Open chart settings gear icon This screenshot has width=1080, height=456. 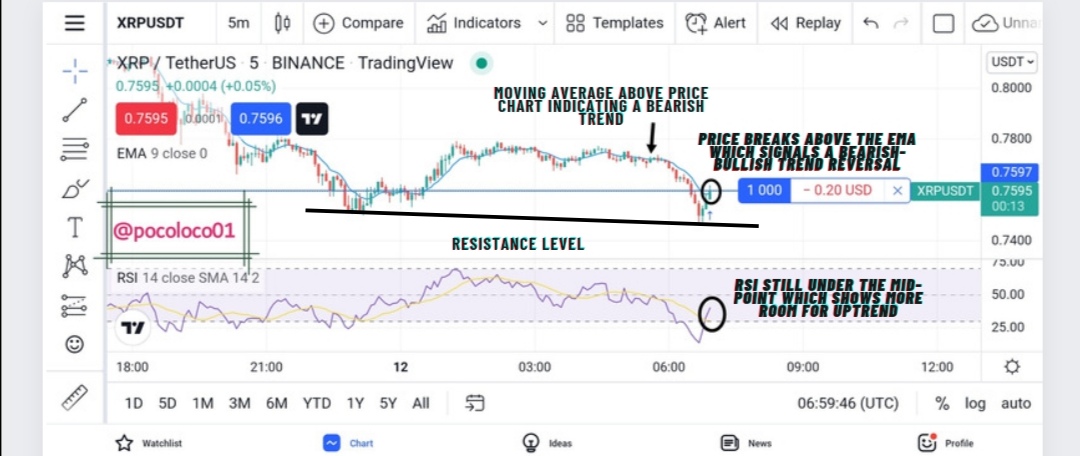(x=1012, y=366)
